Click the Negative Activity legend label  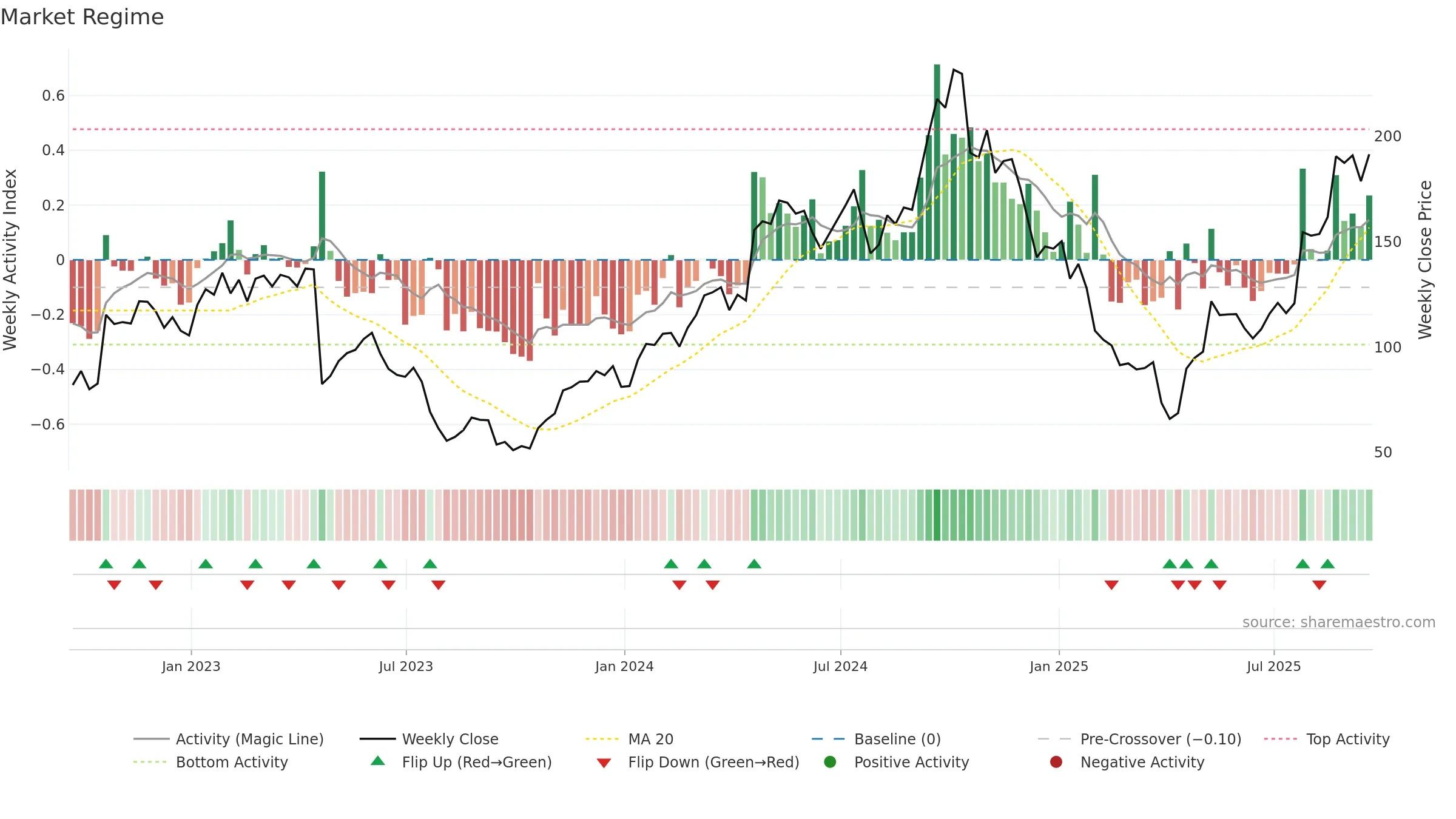pos(1142,762)
